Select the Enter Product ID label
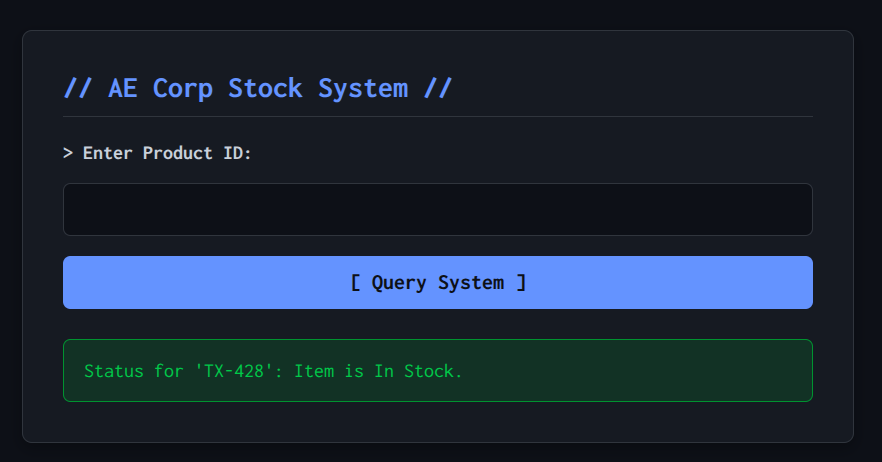This screenshot has width=882, height=462. [x=158, y=153]
